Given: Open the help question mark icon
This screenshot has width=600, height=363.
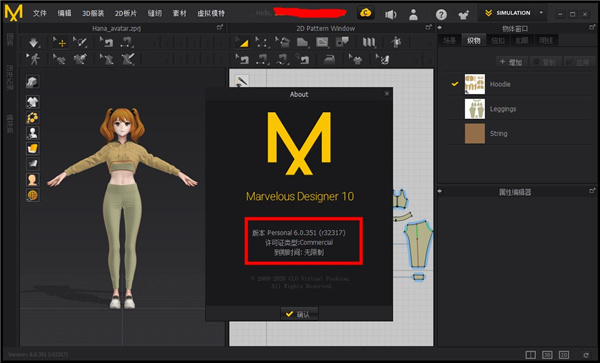Looking at the screenshot, I should (x=441, y=15).
